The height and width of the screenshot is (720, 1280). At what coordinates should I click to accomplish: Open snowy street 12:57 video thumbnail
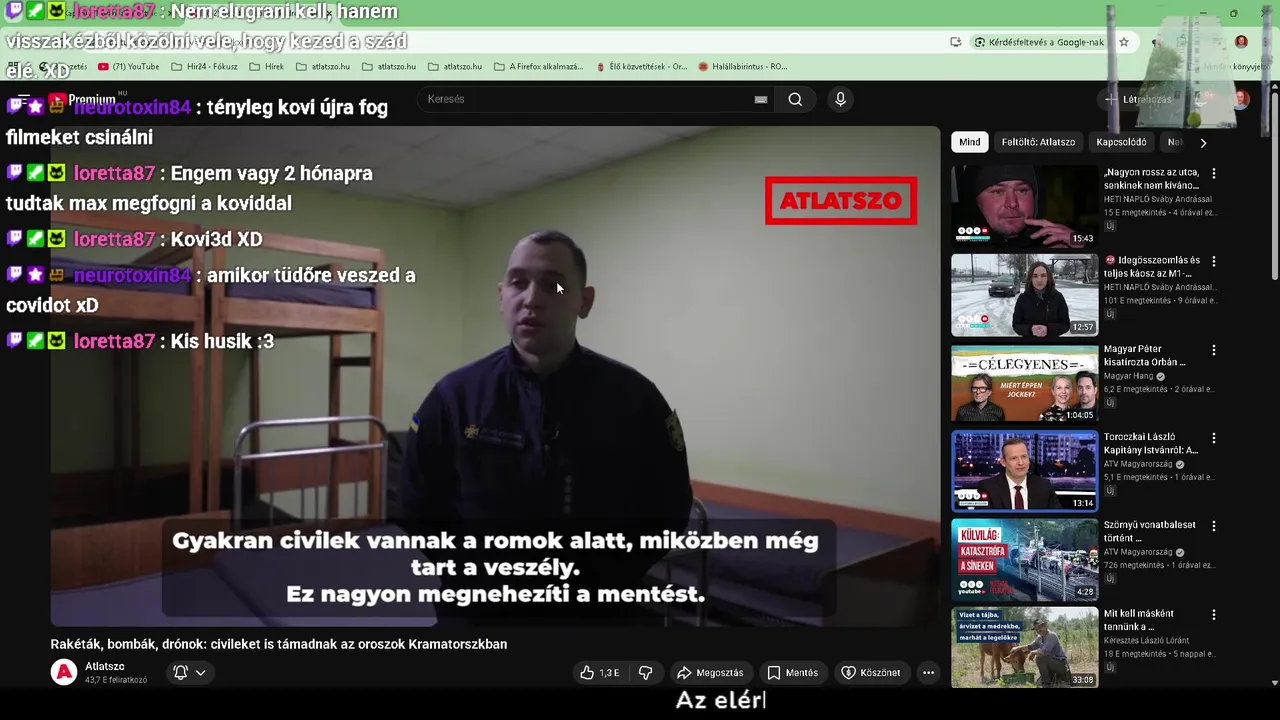(1024, 295)
